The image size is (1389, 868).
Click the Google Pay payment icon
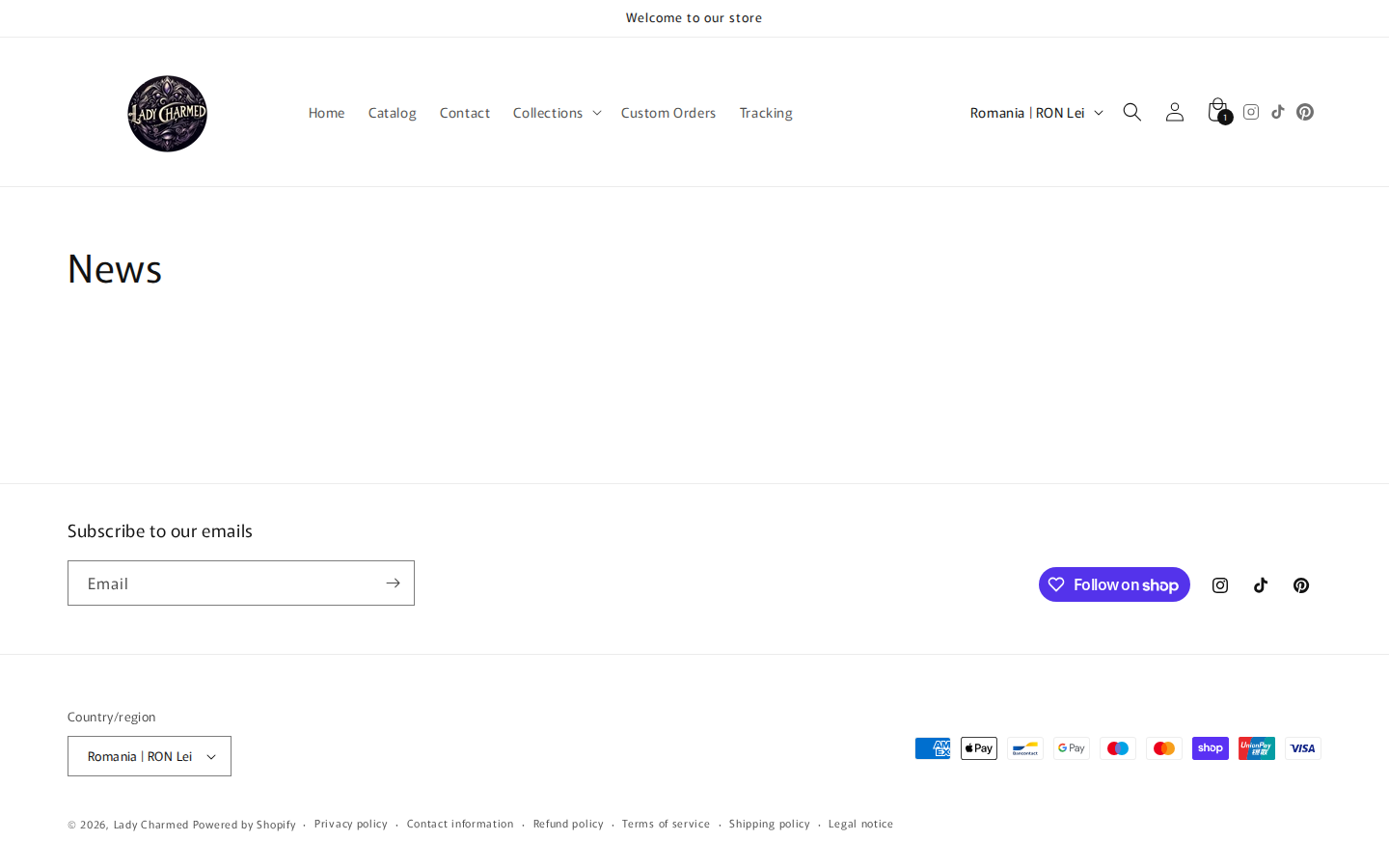point(1072,748)
